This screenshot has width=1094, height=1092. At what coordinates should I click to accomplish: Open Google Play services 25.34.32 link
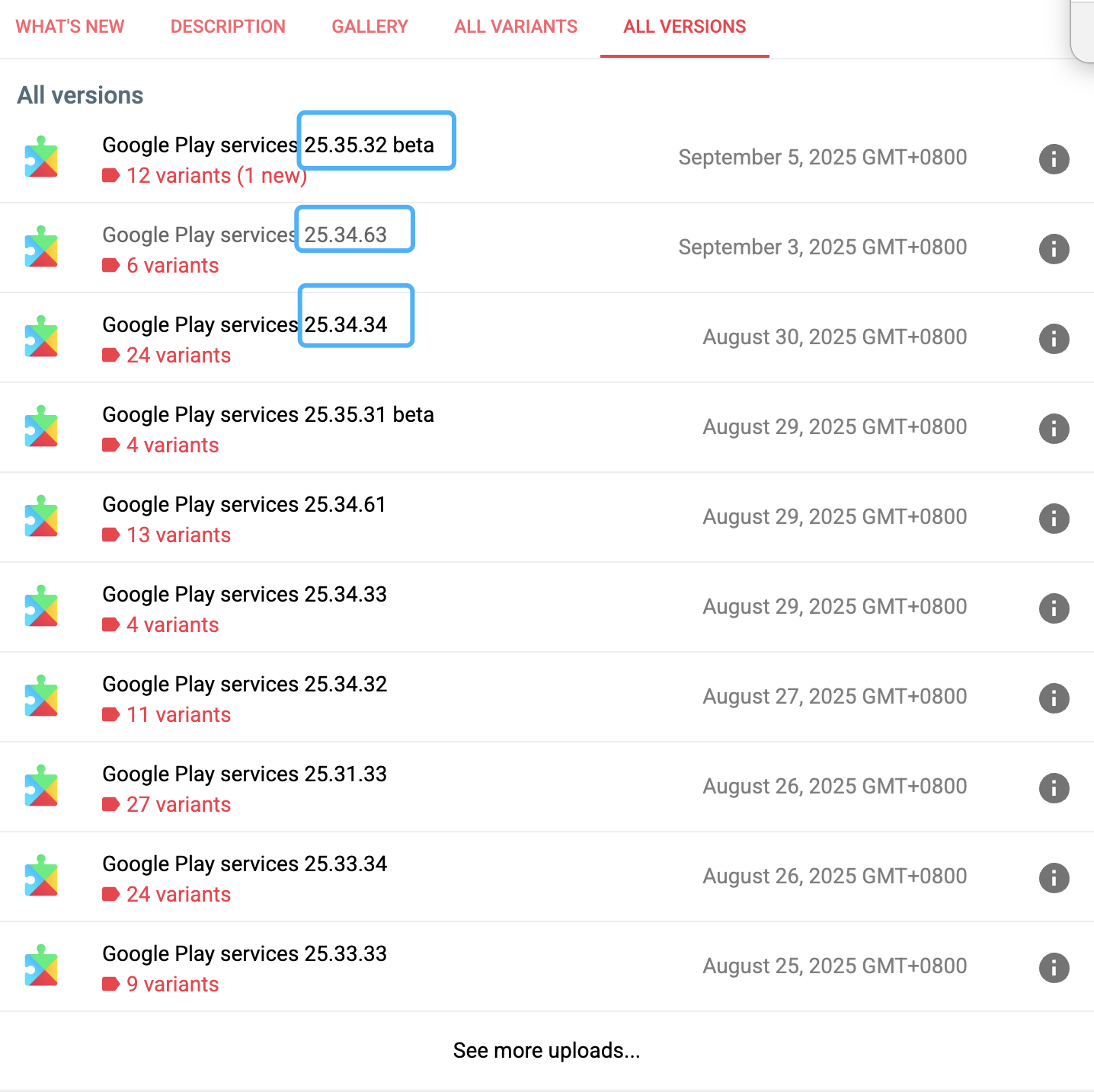245,684
